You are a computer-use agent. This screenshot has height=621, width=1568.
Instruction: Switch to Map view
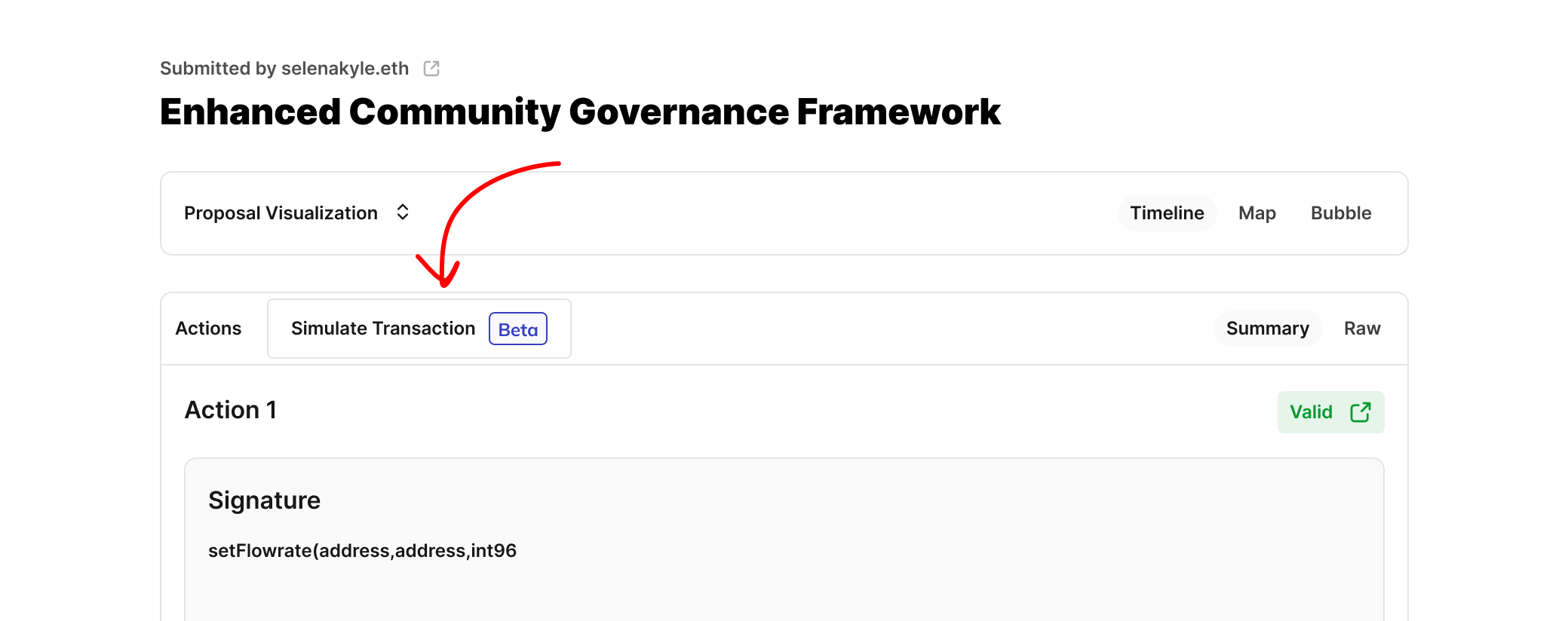(1257, 213)
